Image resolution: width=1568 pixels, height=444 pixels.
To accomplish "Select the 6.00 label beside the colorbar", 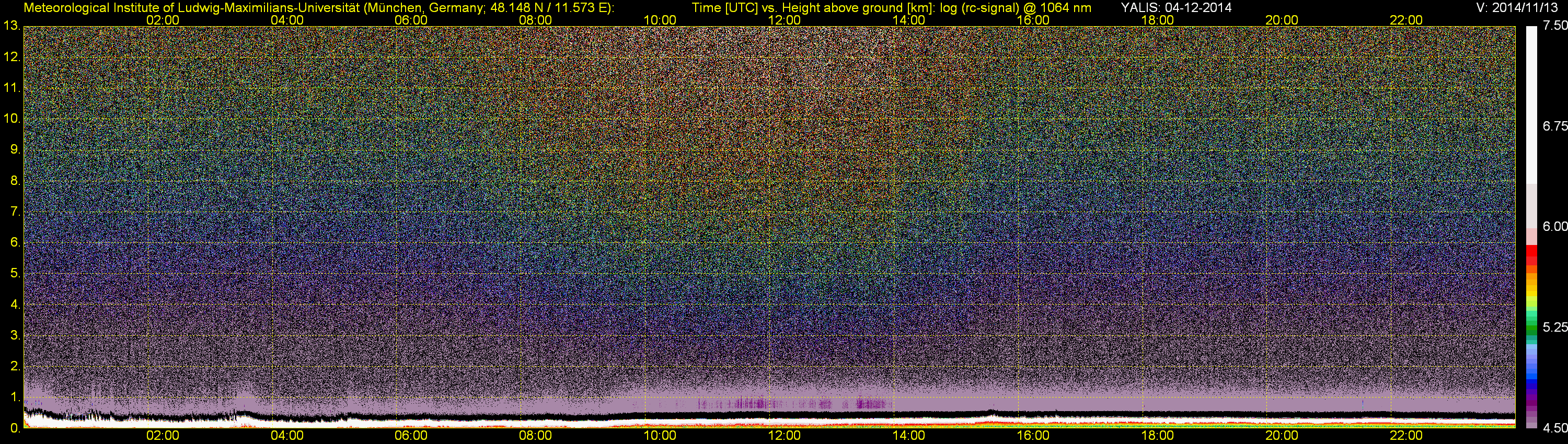I will 1555,227.
